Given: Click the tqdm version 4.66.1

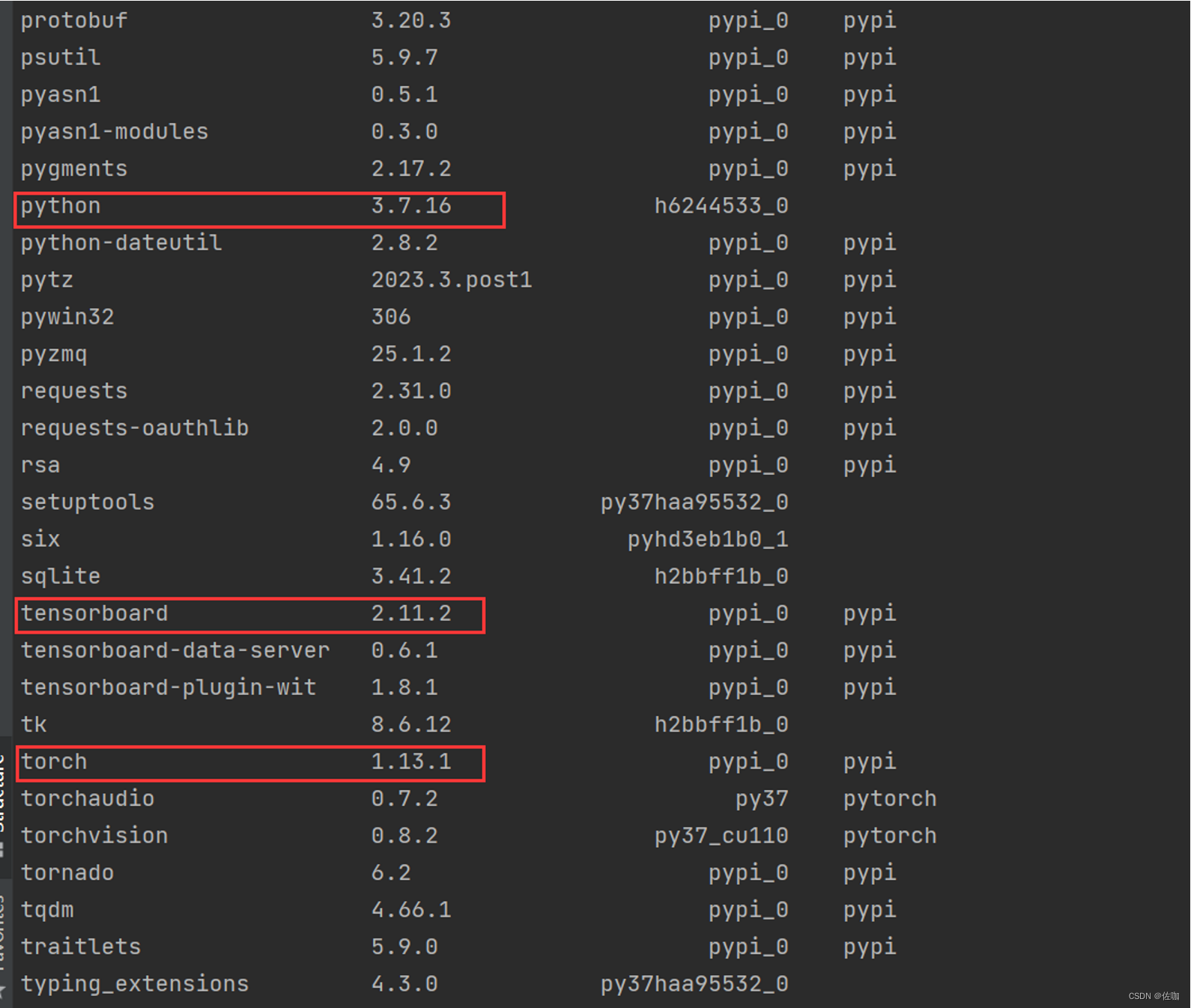Looking at the screenshot, I should pos(411,911).
